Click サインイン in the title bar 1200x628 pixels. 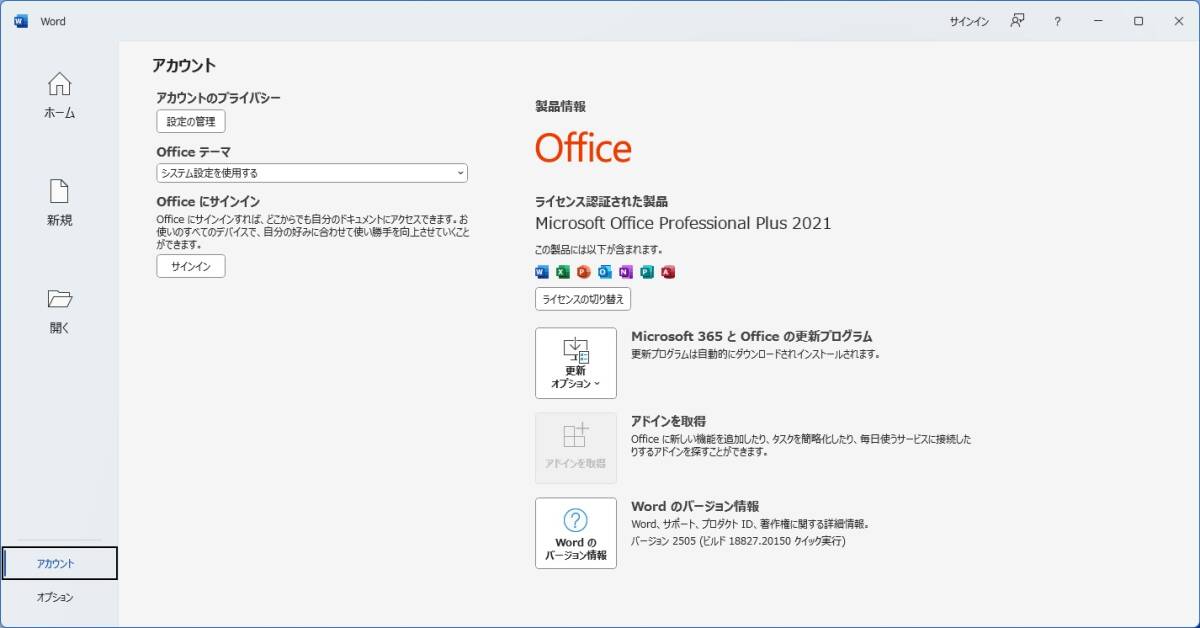(969, 21)
